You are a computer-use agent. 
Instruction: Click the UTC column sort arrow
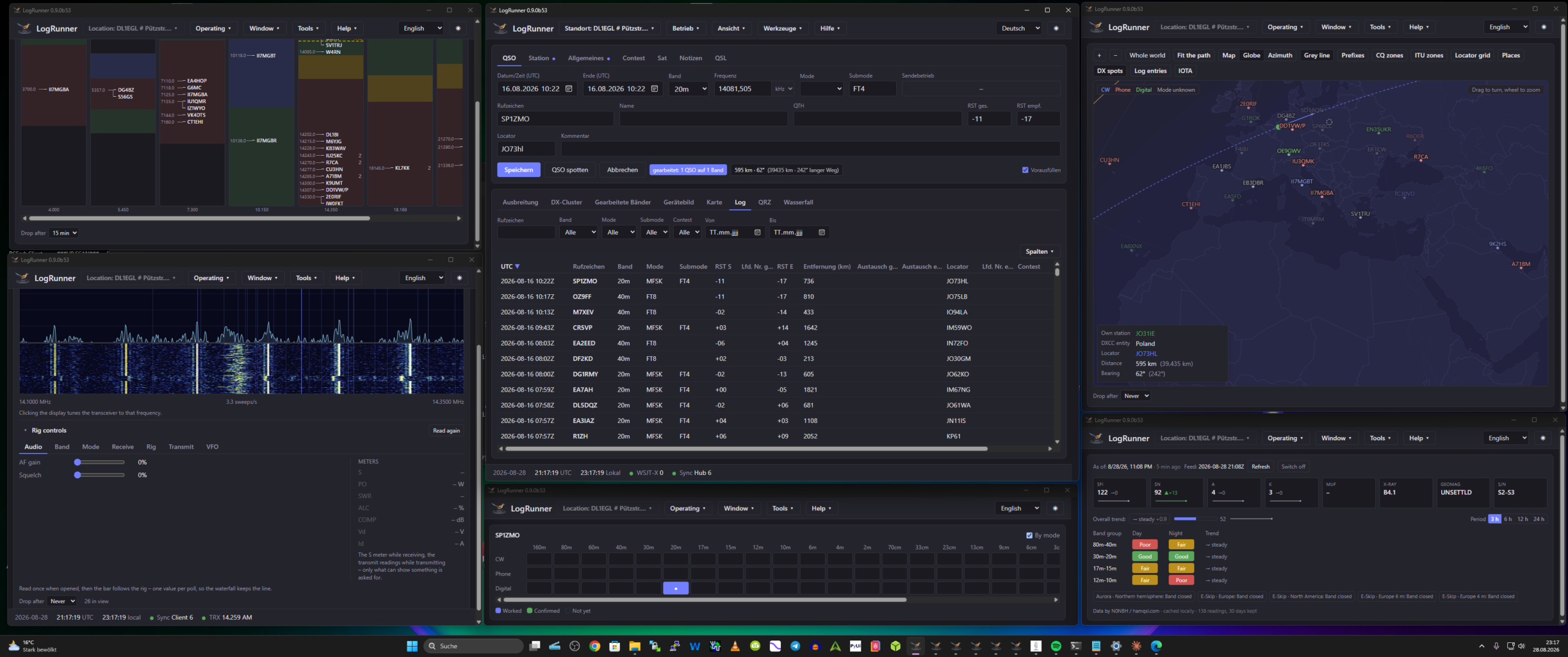(x=517, y=267)
